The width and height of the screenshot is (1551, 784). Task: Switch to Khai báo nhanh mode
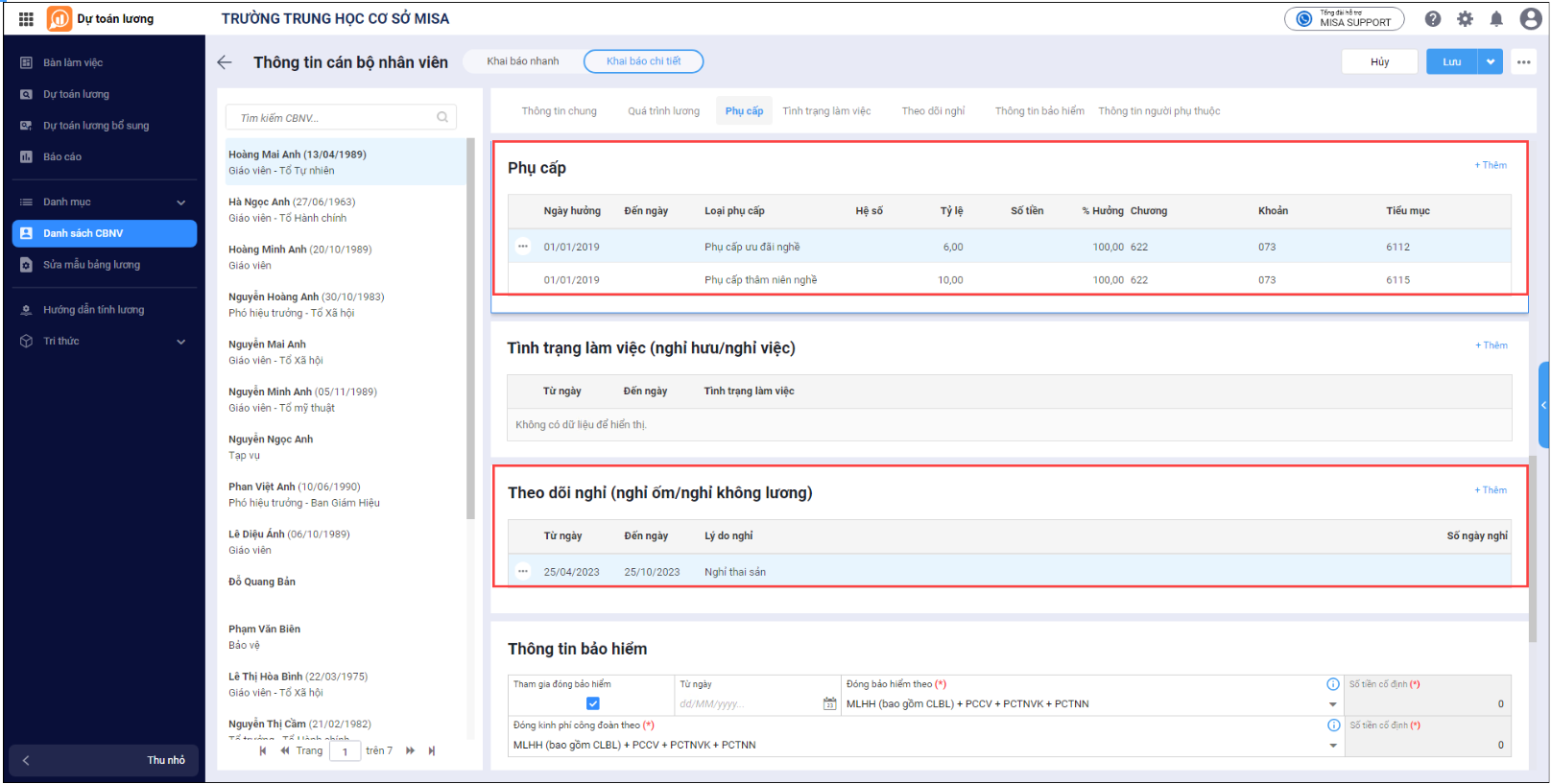522,61
